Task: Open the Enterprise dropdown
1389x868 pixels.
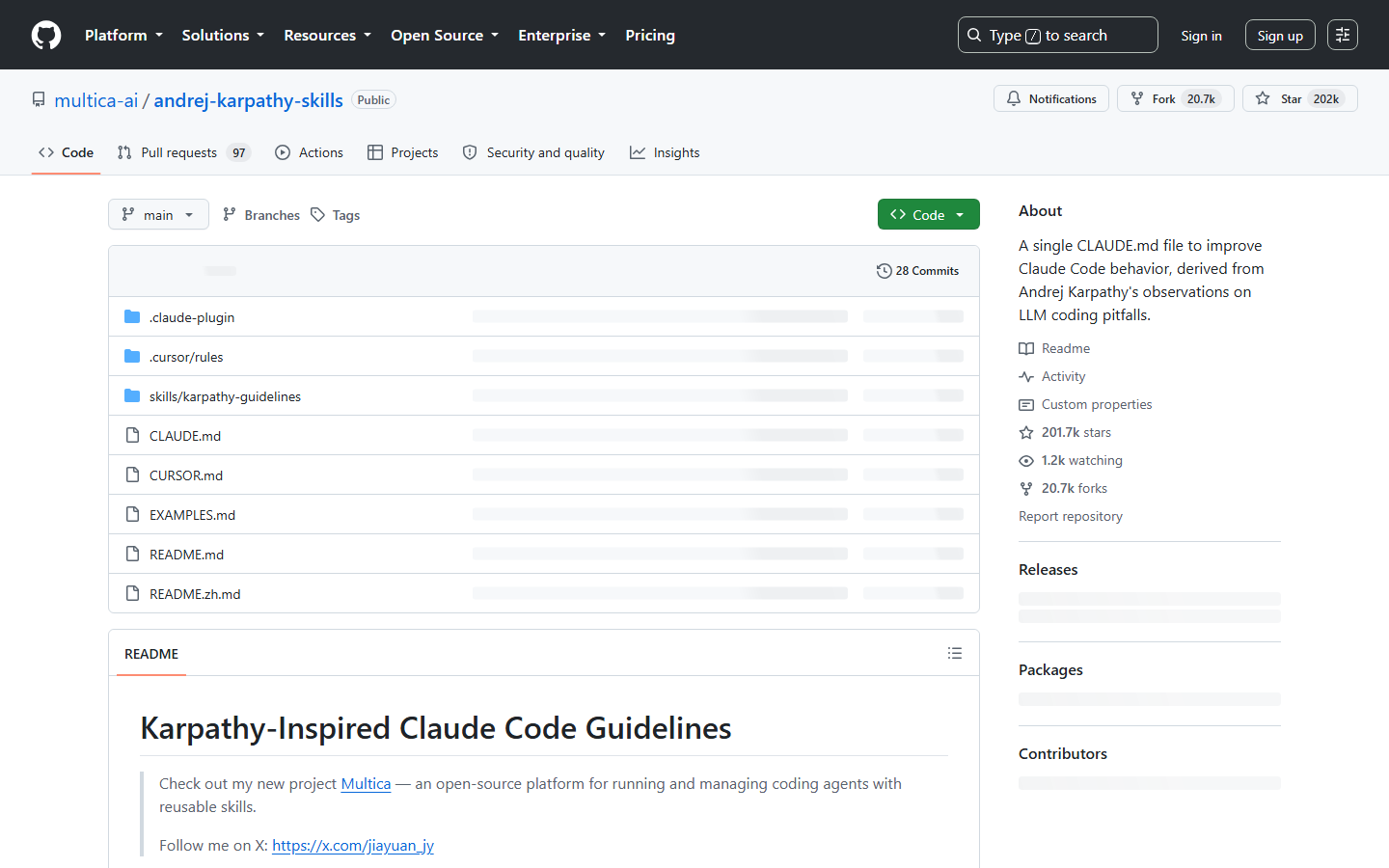Action: 561,35
